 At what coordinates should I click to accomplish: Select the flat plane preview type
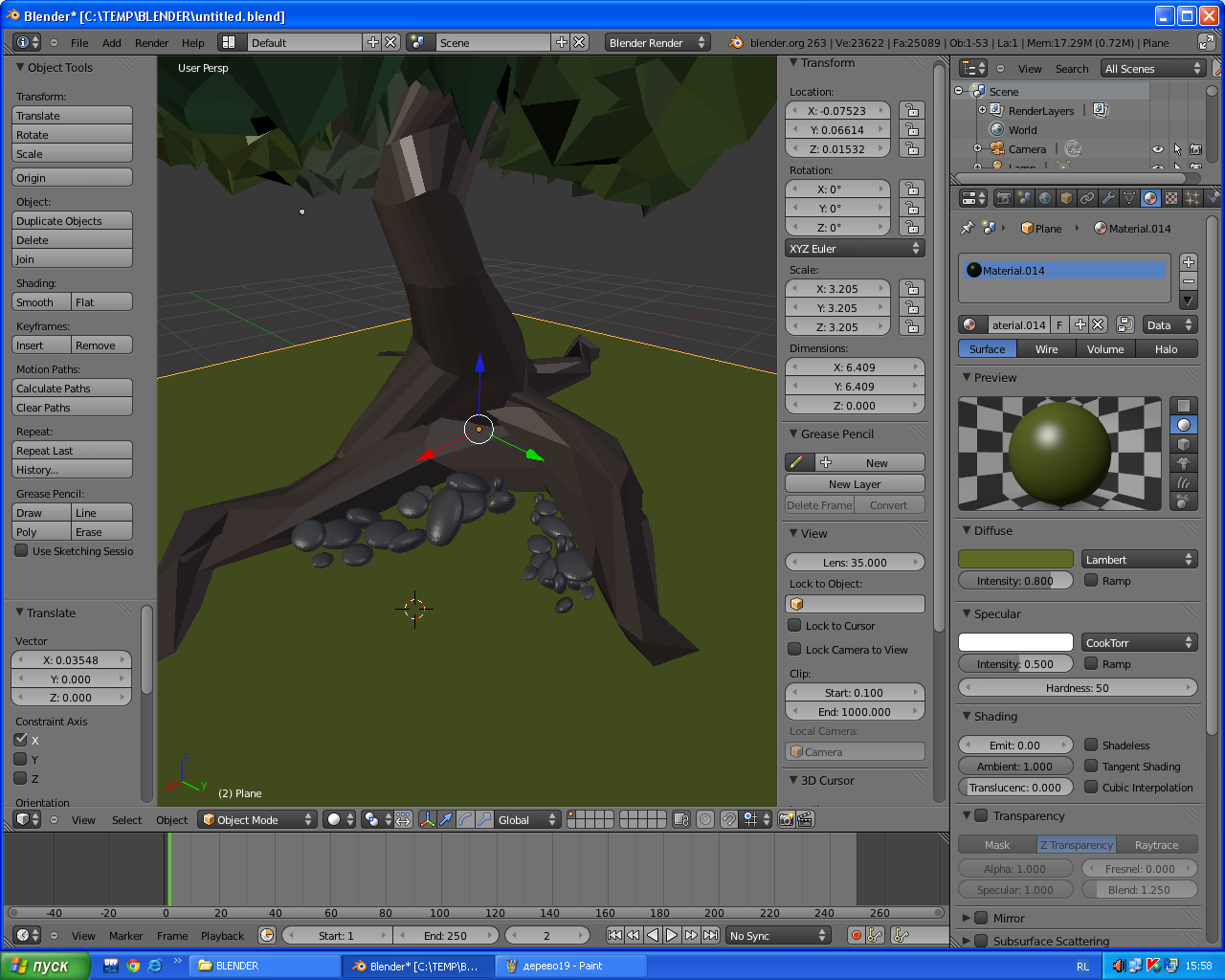point(1184,406)
